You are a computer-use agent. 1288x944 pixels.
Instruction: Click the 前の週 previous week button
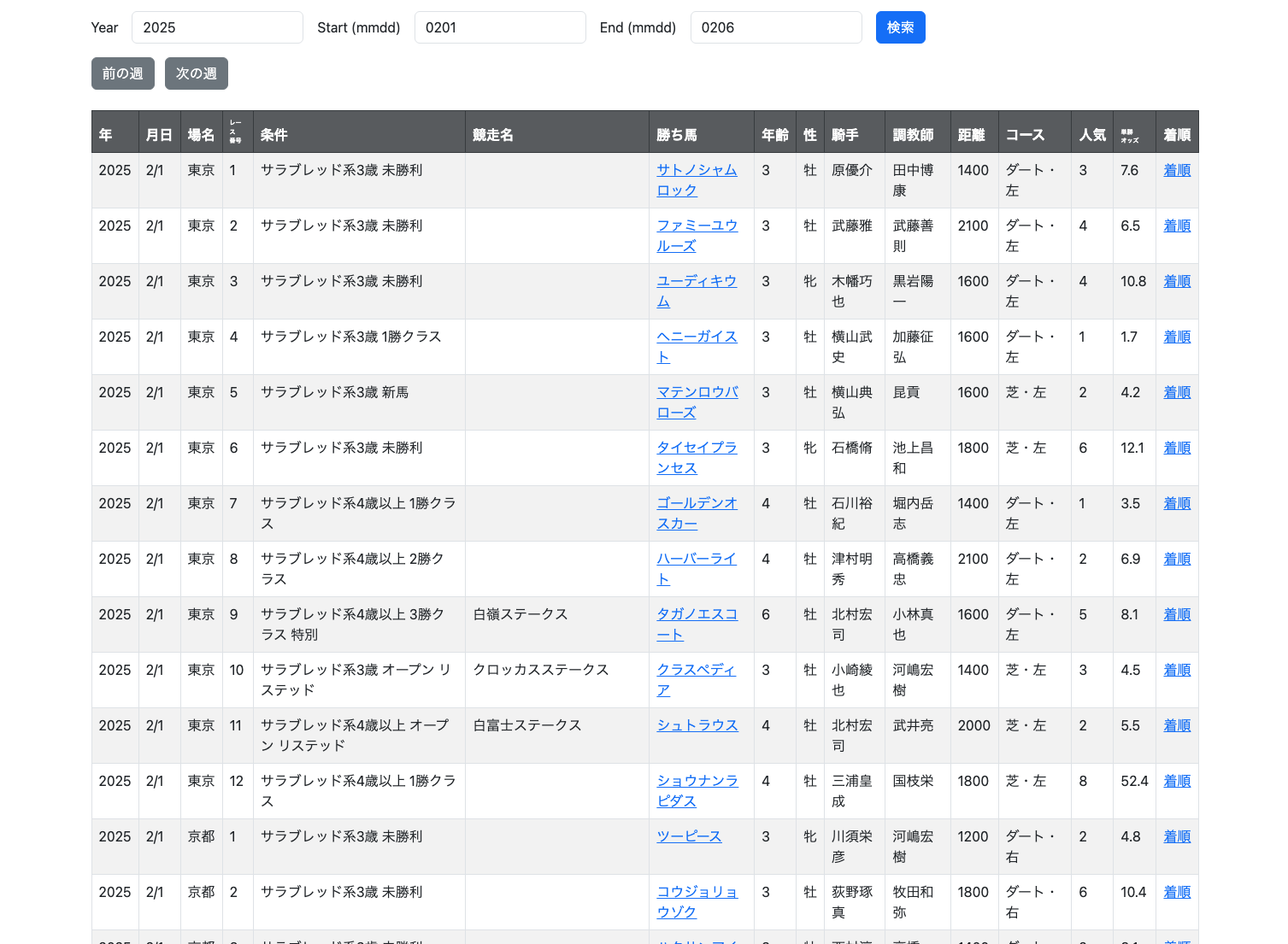[122, 73]
